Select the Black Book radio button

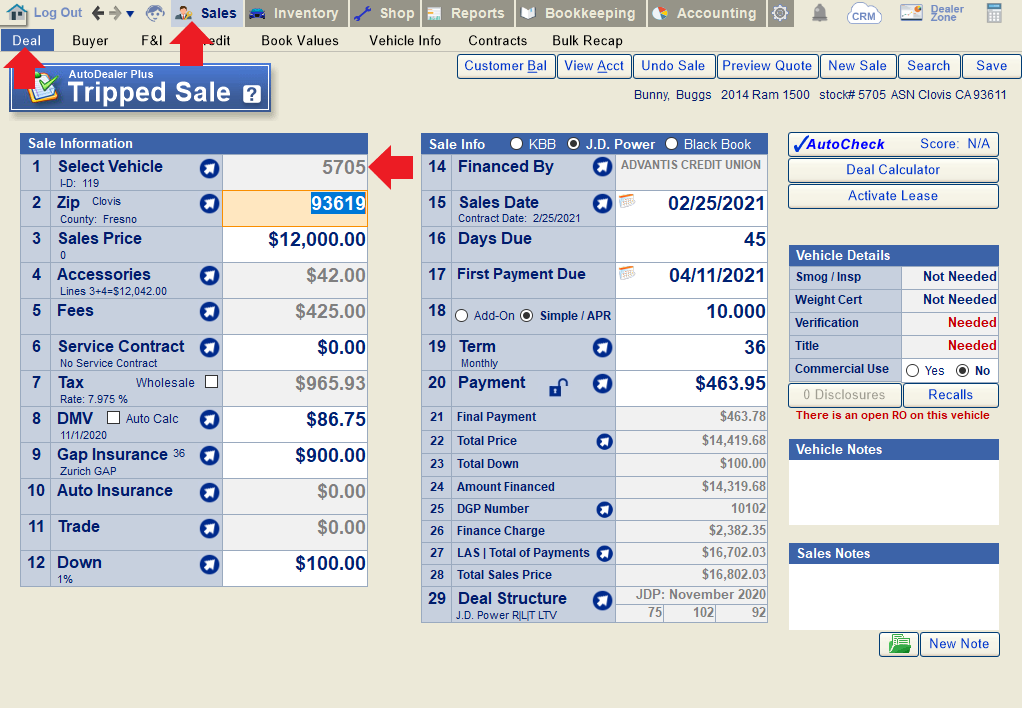671,143
